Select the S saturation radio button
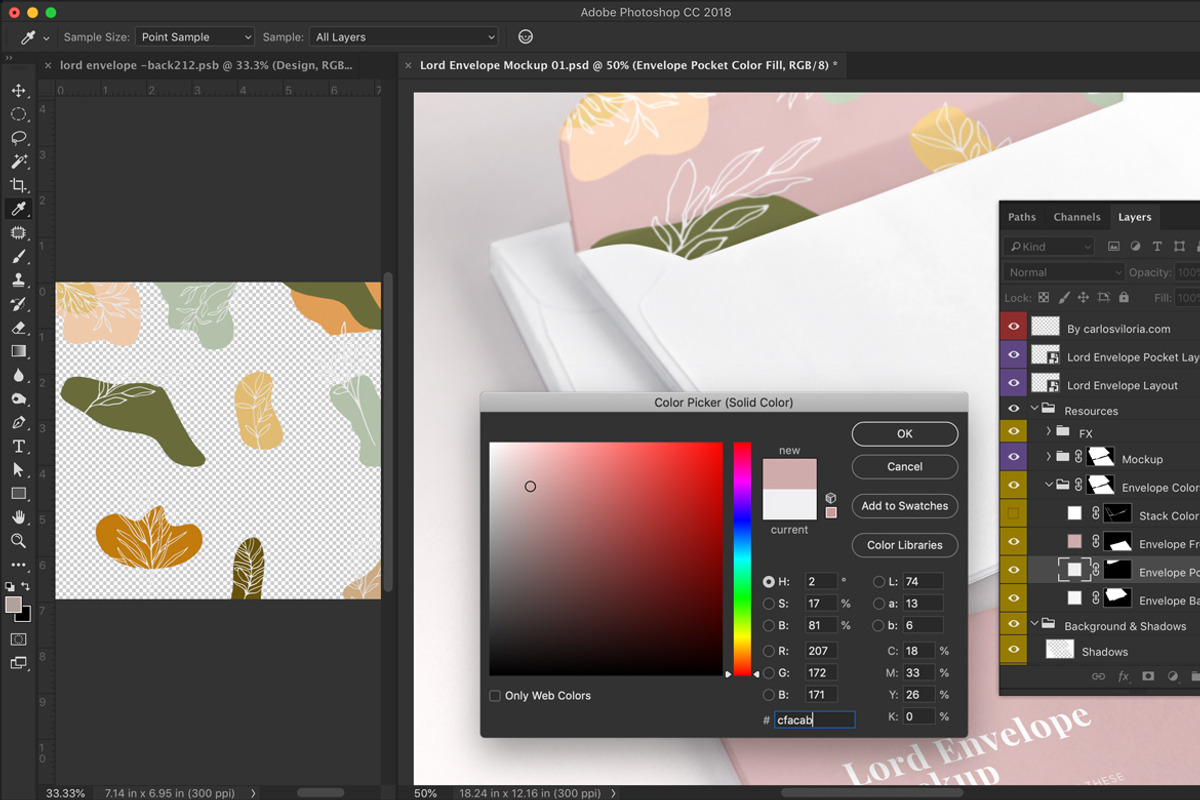This screenshot has width=1200, height=800. click(x=769, y=603)
